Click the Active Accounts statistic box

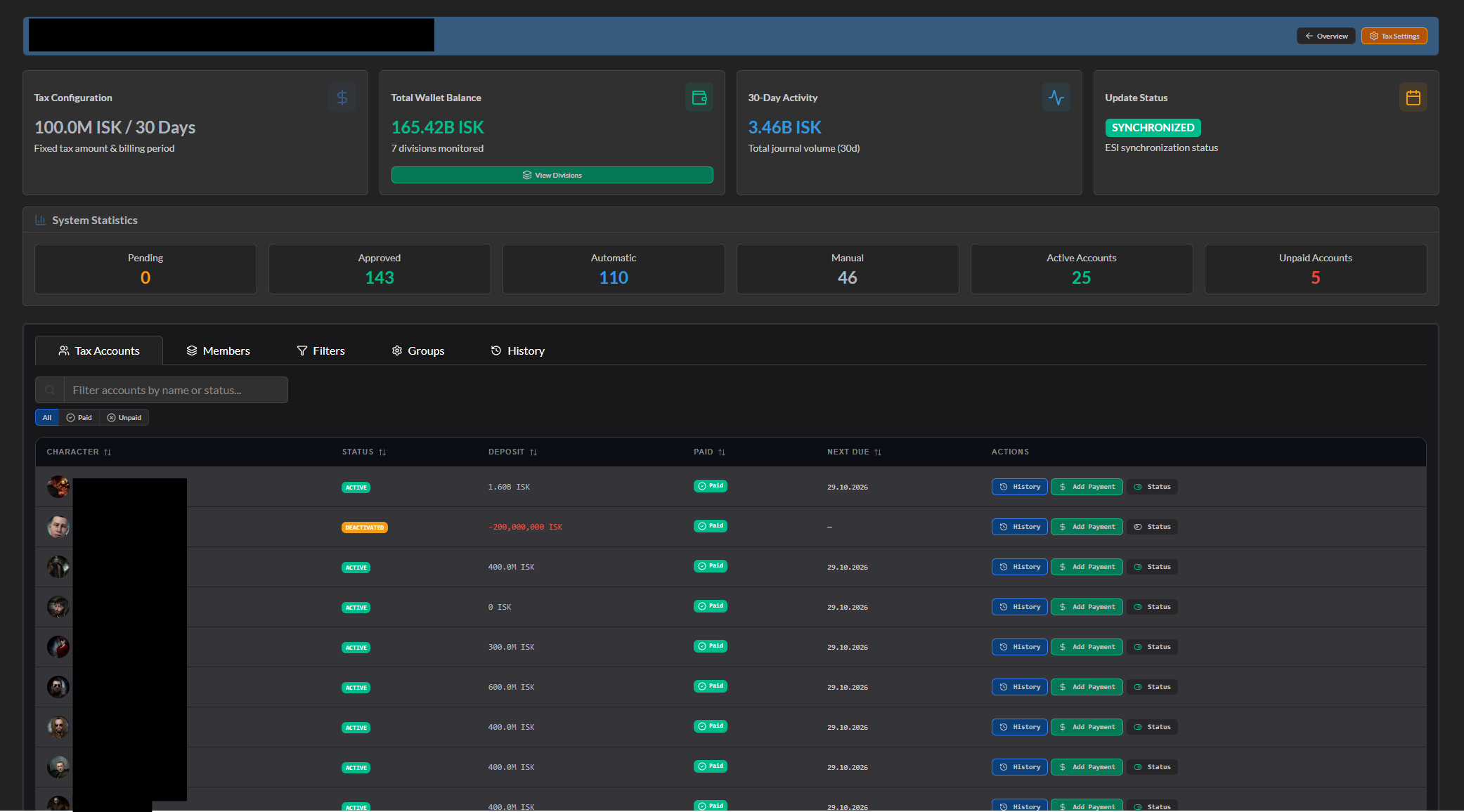tap(1082, 269)
